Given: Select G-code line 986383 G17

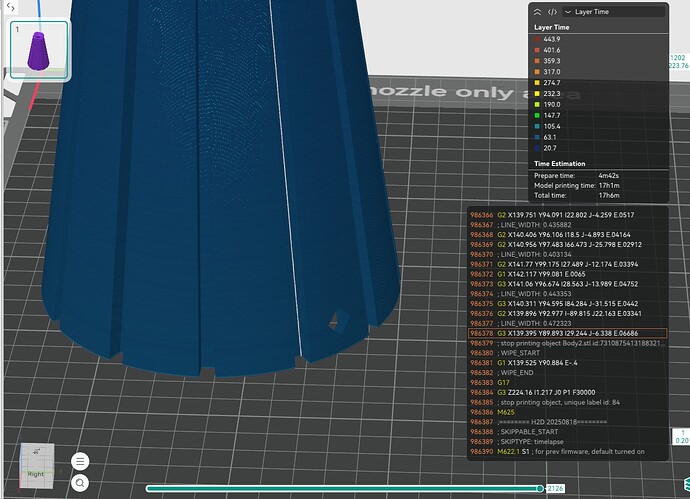Looking at the screenshot, I should tap(568, 383).
